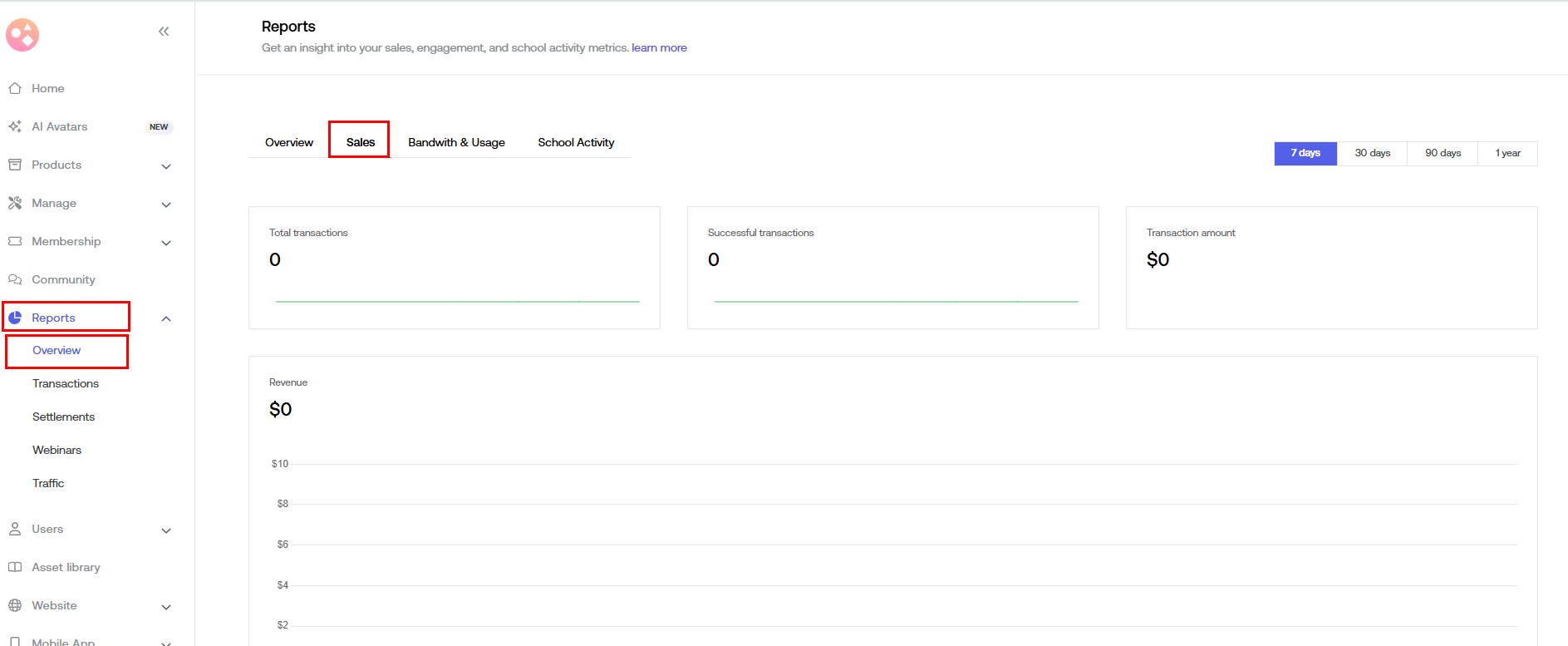
Task: Click the AI Avatars sparkle icon
Action: click(15, 126)
